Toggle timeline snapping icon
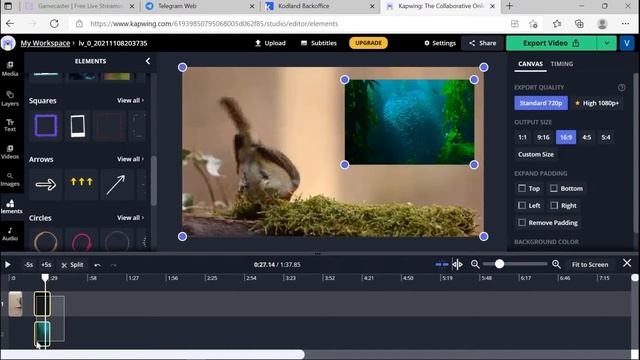640x360 pixels. click(x=442, y=264)
